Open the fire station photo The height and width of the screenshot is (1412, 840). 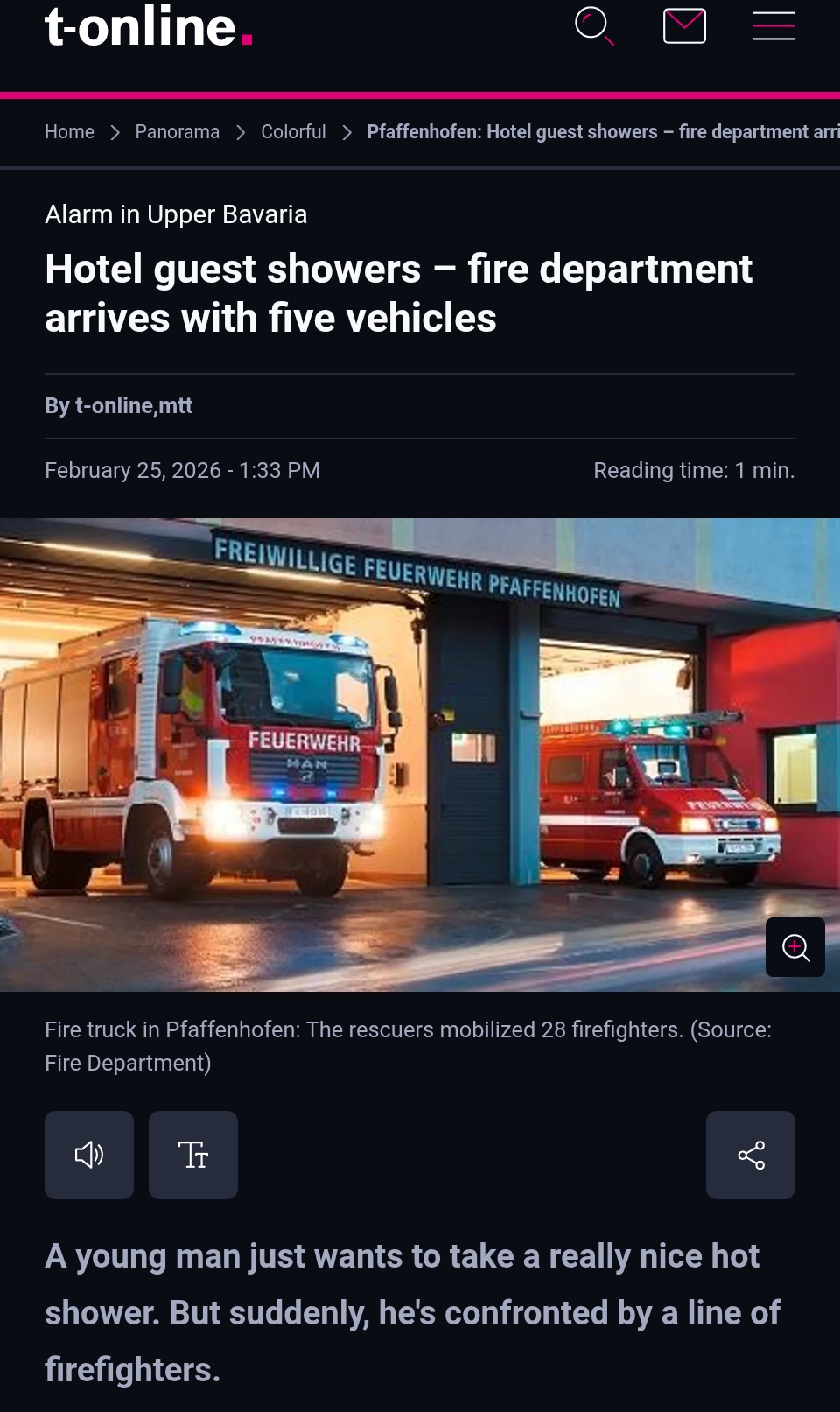tap(420, 755)
